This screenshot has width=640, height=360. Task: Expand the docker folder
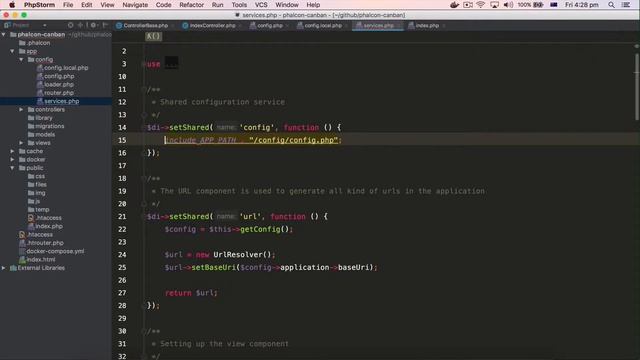tap(13, 160)
